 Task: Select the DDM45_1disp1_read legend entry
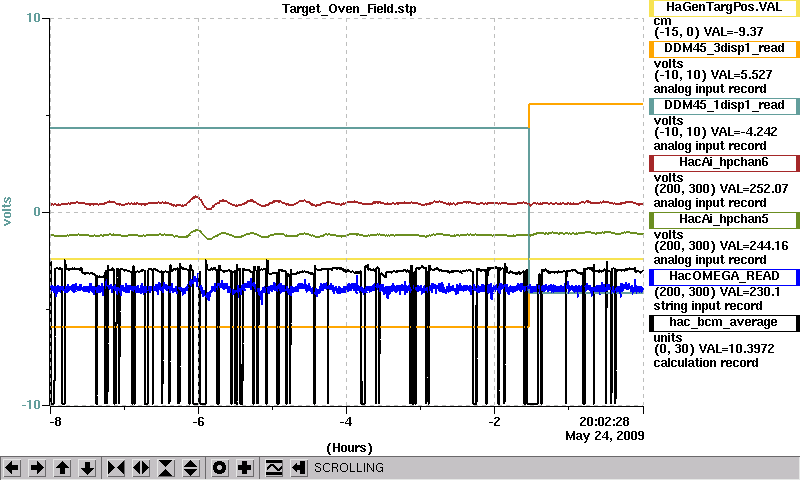click(x=724, y=106)
